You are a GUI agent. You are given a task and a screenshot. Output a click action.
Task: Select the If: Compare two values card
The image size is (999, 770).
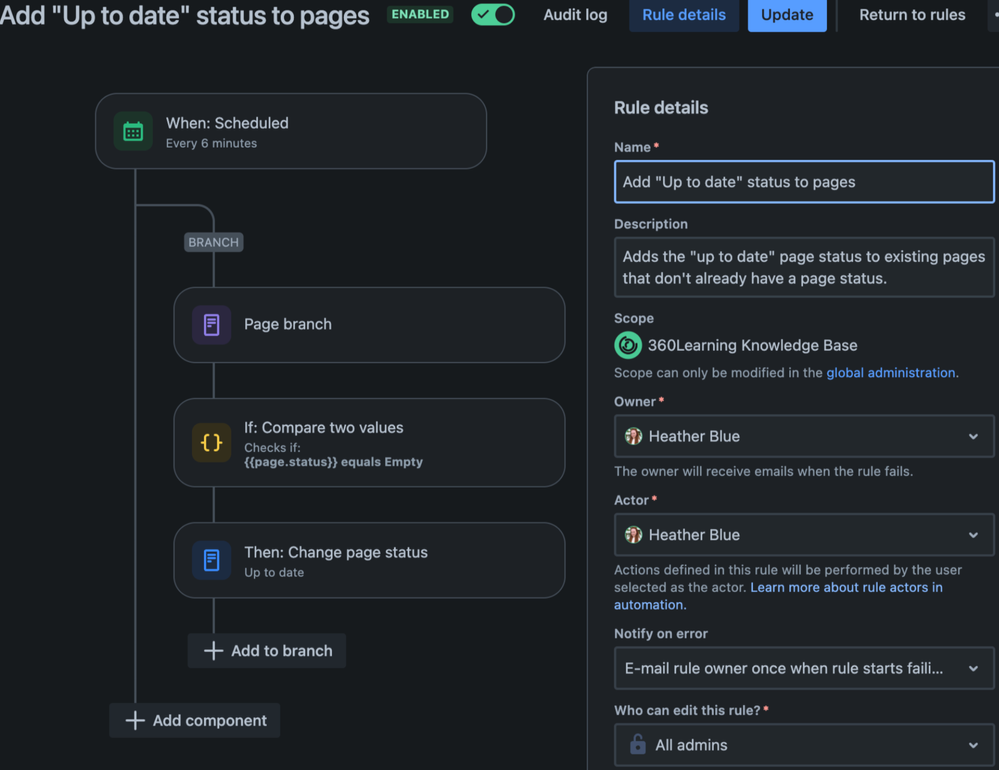click(370, 443)
